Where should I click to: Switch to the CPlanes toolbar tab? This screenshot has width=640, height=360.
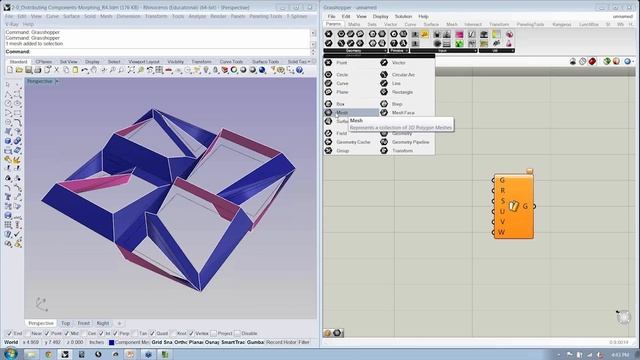coord(43,62)
